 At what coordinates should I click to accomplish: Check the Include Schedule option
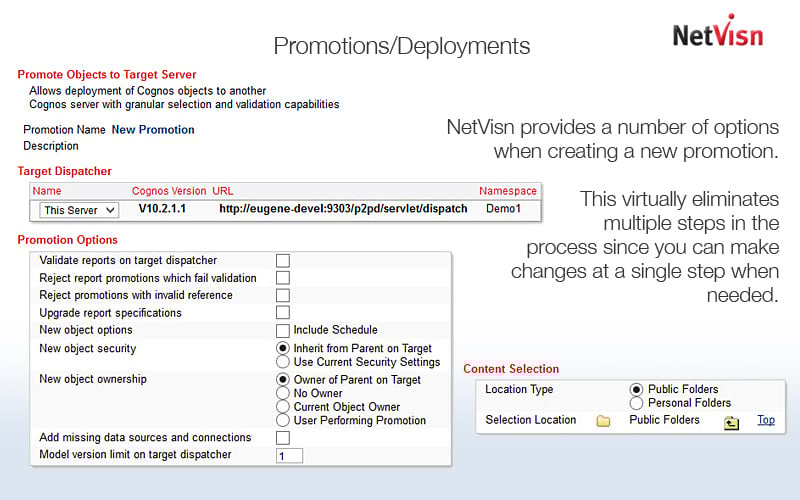tap(283, 331)
